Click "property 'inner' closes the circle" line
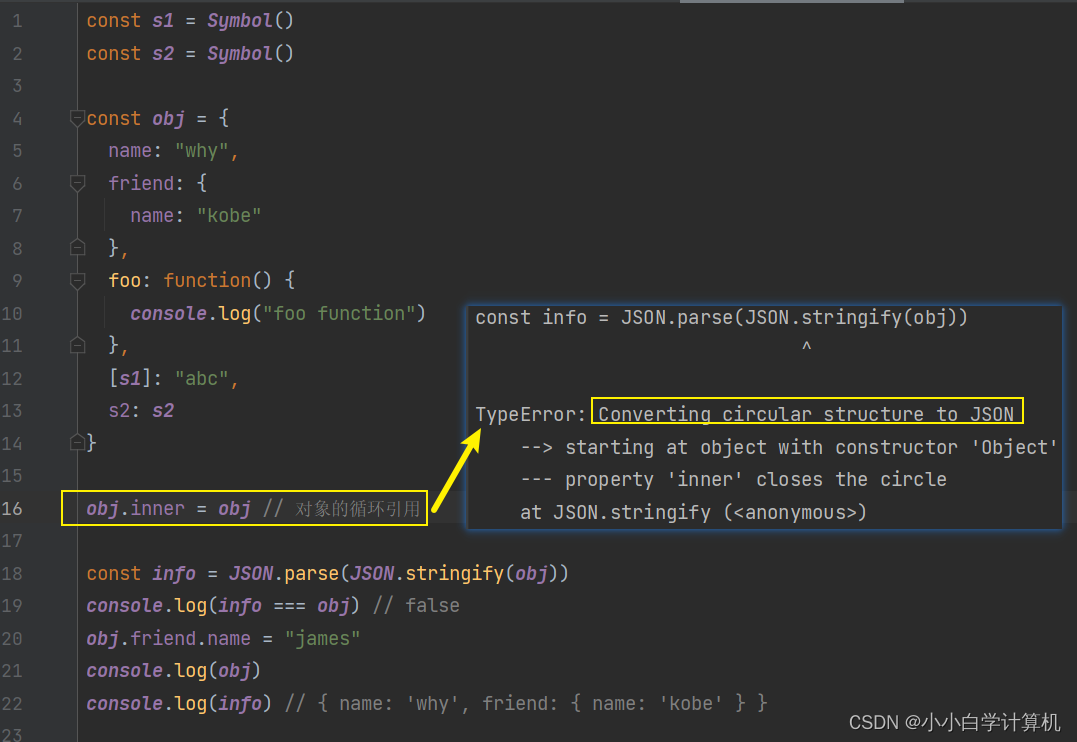Screen dimensions: 1077x742 click(x=734, y=480)
